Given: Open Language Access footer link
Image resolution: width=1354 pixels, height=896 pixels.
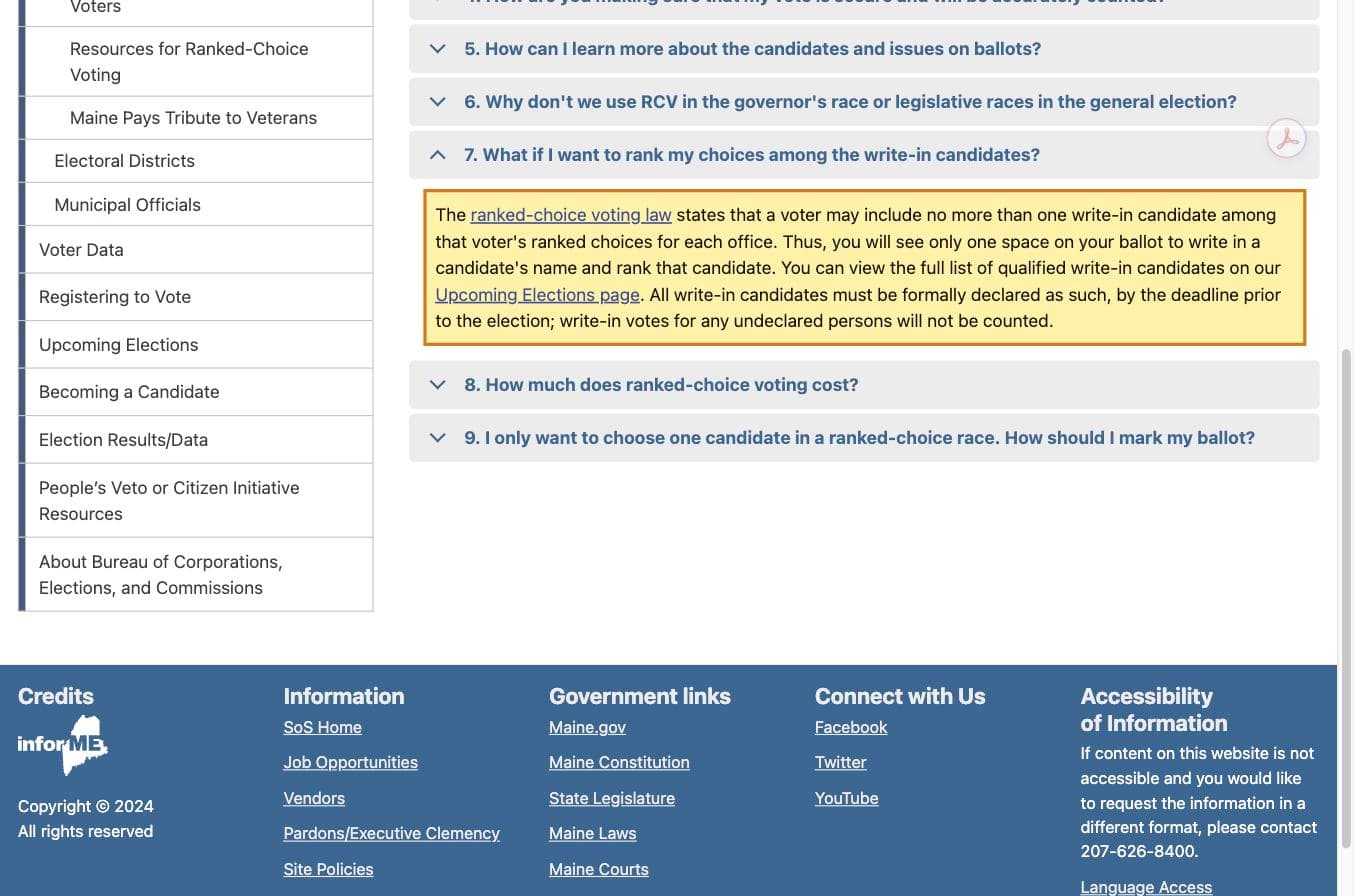Looking at the screenshot, I should click(1146, 887).
